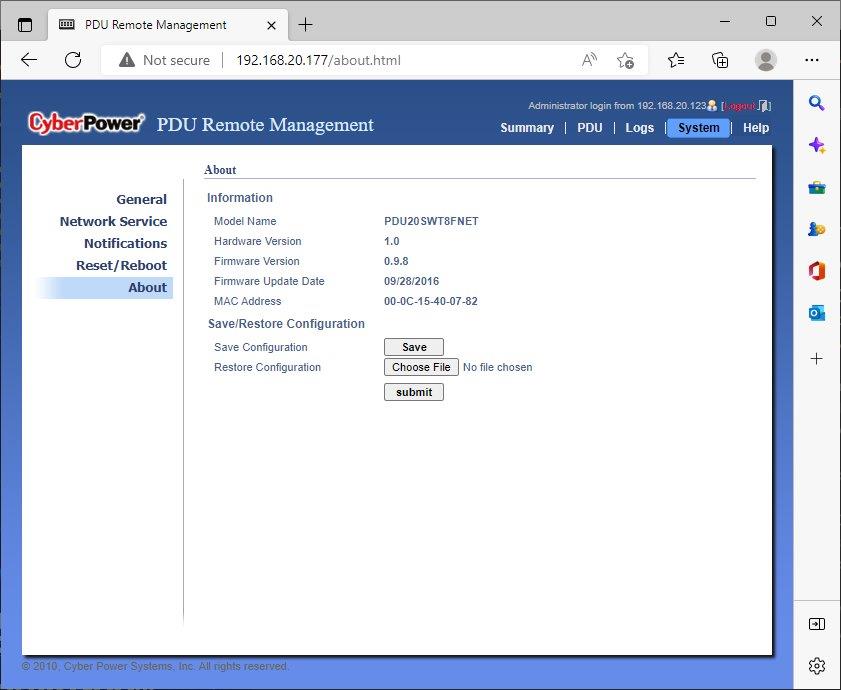
Task: Click the browser refresh icon
Action: point(73,60)
